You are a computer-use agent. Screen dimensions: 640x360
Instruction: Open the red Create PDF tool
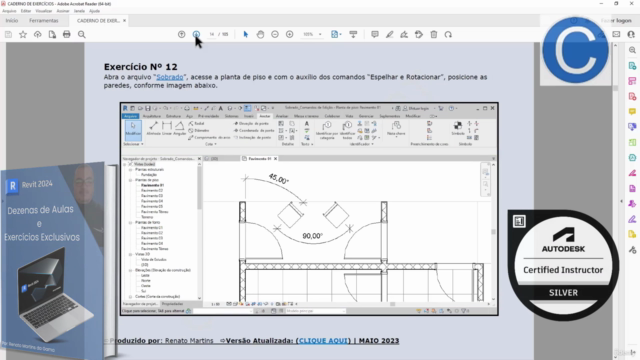click(632, 96)
